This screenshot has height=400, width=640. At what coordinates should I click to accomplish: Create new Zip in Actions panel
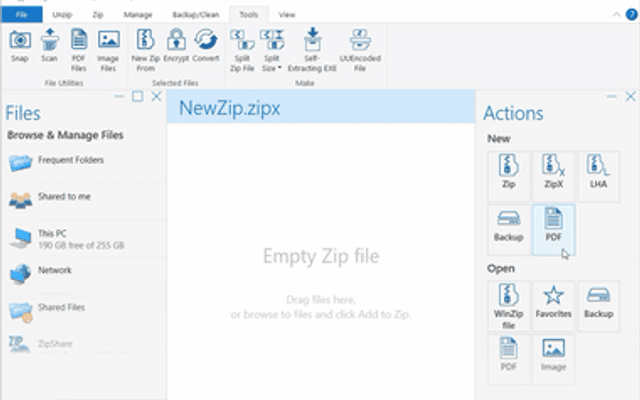point(509,176)
